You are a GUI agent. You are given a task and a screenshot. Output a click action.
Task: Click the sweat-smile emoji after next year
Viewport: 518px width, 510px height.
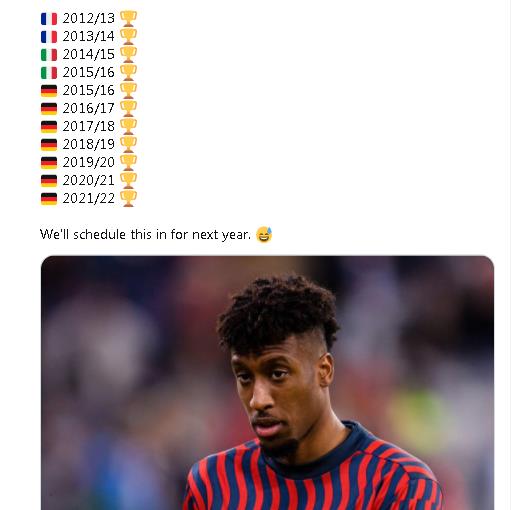click(264, 235)
